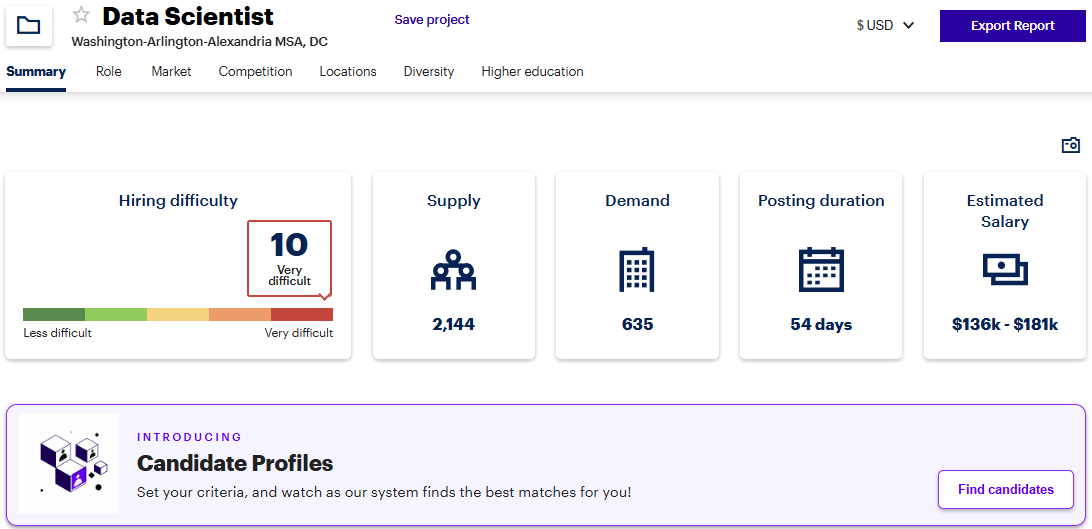Click the camera snapshot icon
The width and height of the screenshot is (1092, 529).
[1070, 145]
